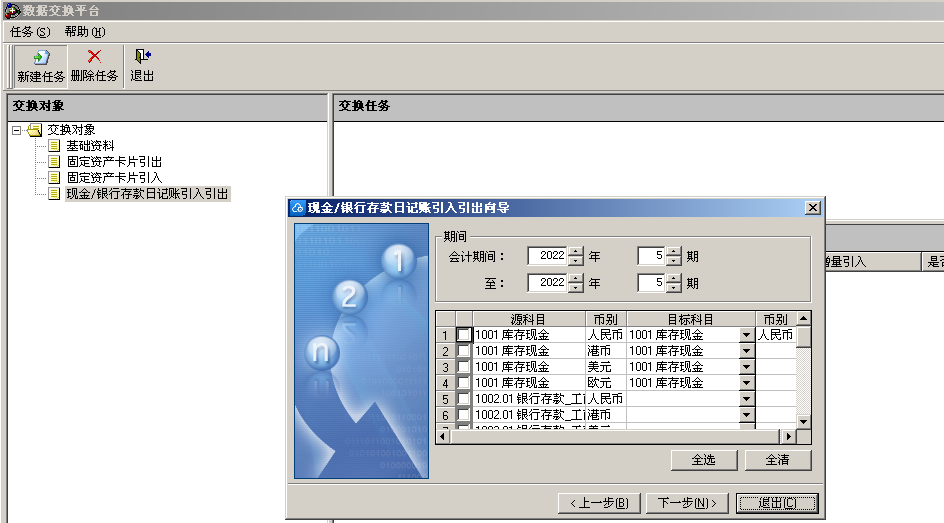Open the 任务 menu
The width and height of the screenshot is (944, 523).
[29, 32]
